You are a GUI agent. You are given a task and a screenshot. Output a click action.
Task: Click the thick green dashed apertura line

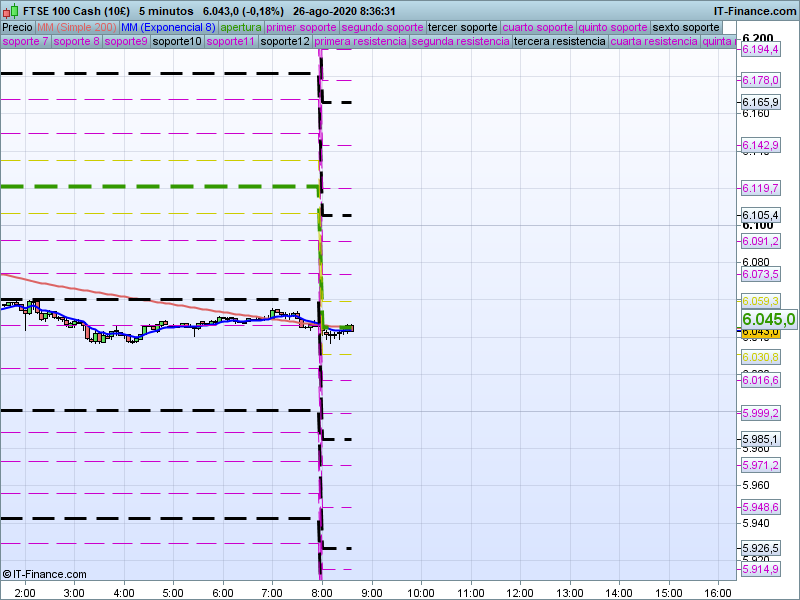(x=150, y=186)
